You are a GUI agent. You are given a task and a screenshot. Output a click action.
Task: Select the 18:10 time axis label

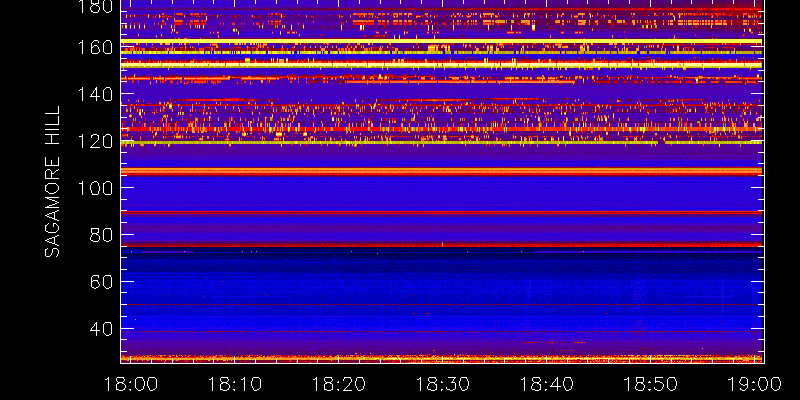(x=235, y=384)
